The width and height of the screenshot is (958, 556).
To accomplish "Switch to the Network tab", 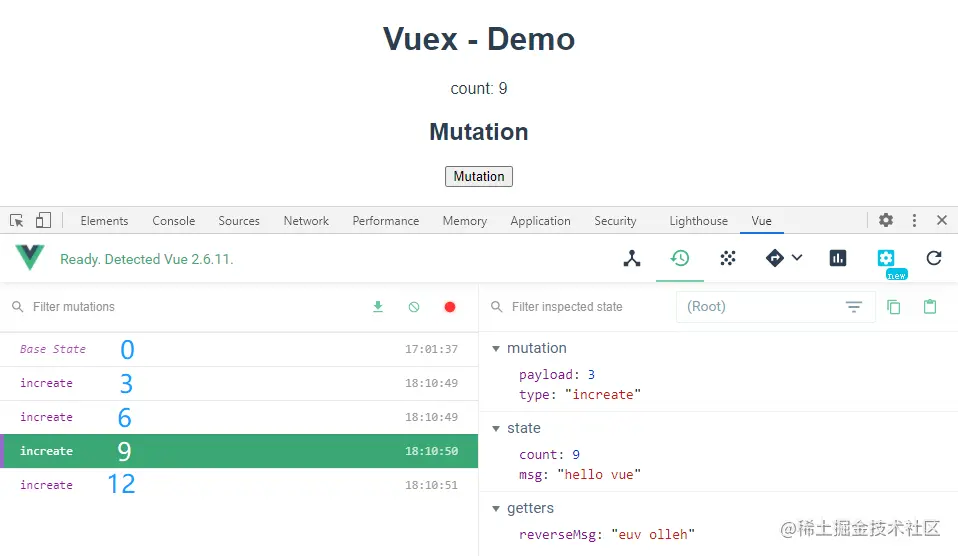I will [x=306, y=221].
